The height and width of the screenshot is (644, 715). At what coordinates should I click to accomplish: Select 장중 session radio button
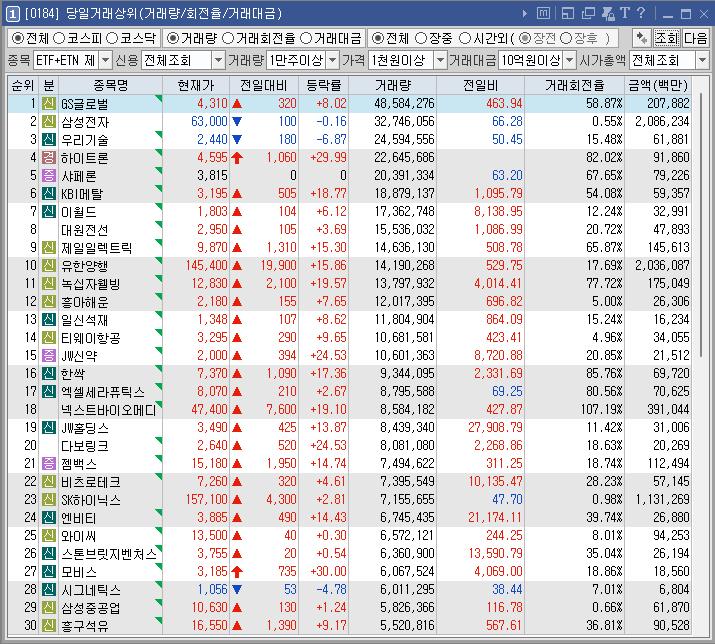pos(421,38)
